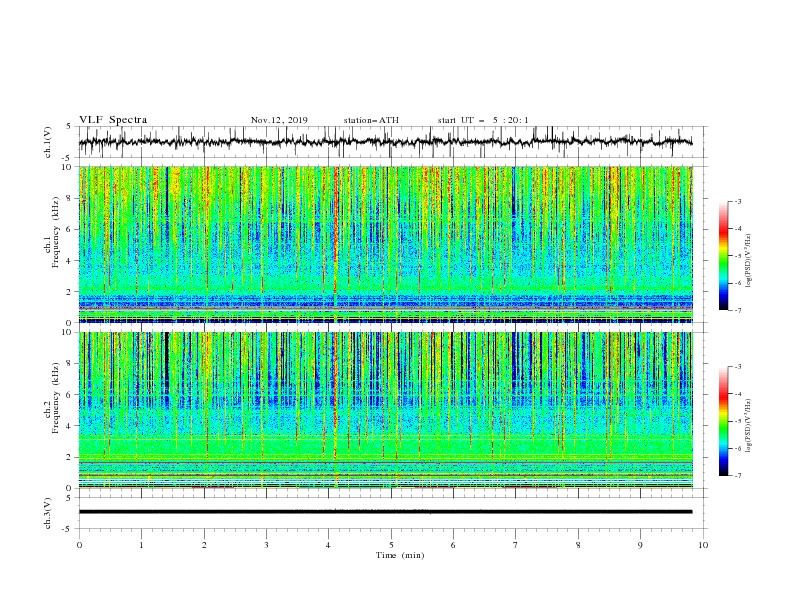The image size is (792, 612).
Task: Click the 'VLF Spectra' title text
Action: (113, 120)
